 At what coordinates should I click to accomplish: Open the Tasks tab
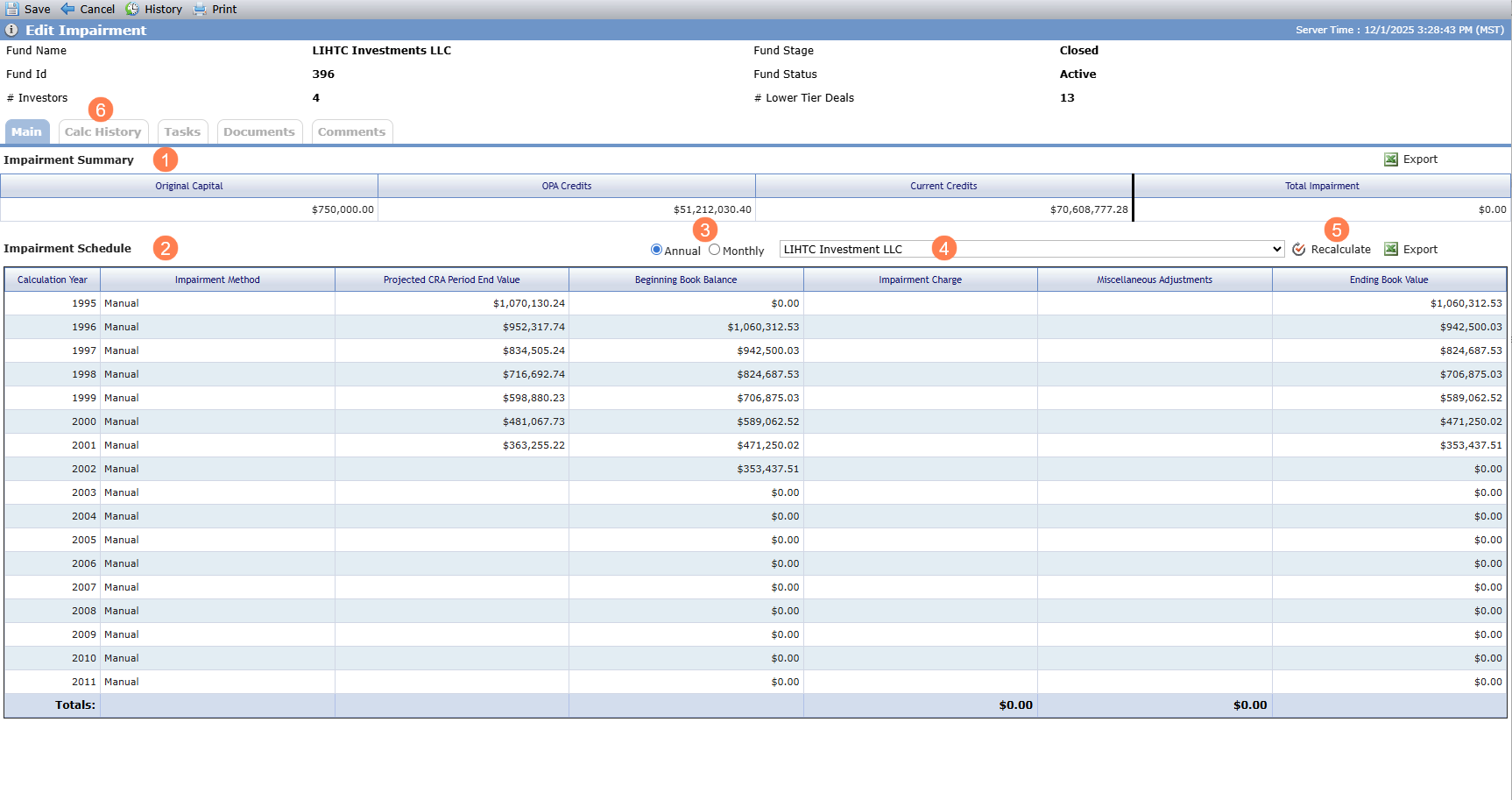182,131
